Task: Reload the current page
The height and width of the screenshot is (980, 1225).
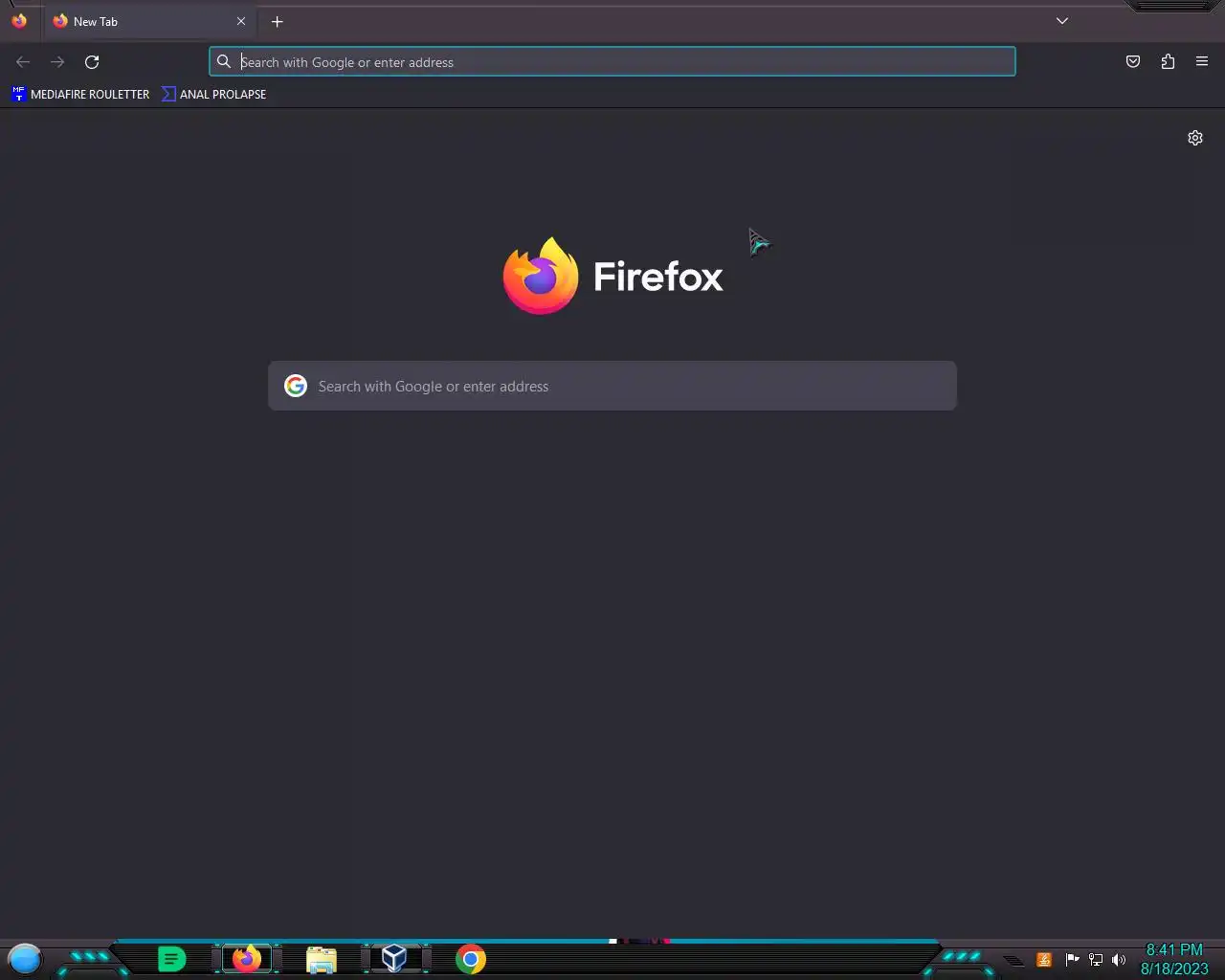Action: pyautogui.click(x=92, y=62)
